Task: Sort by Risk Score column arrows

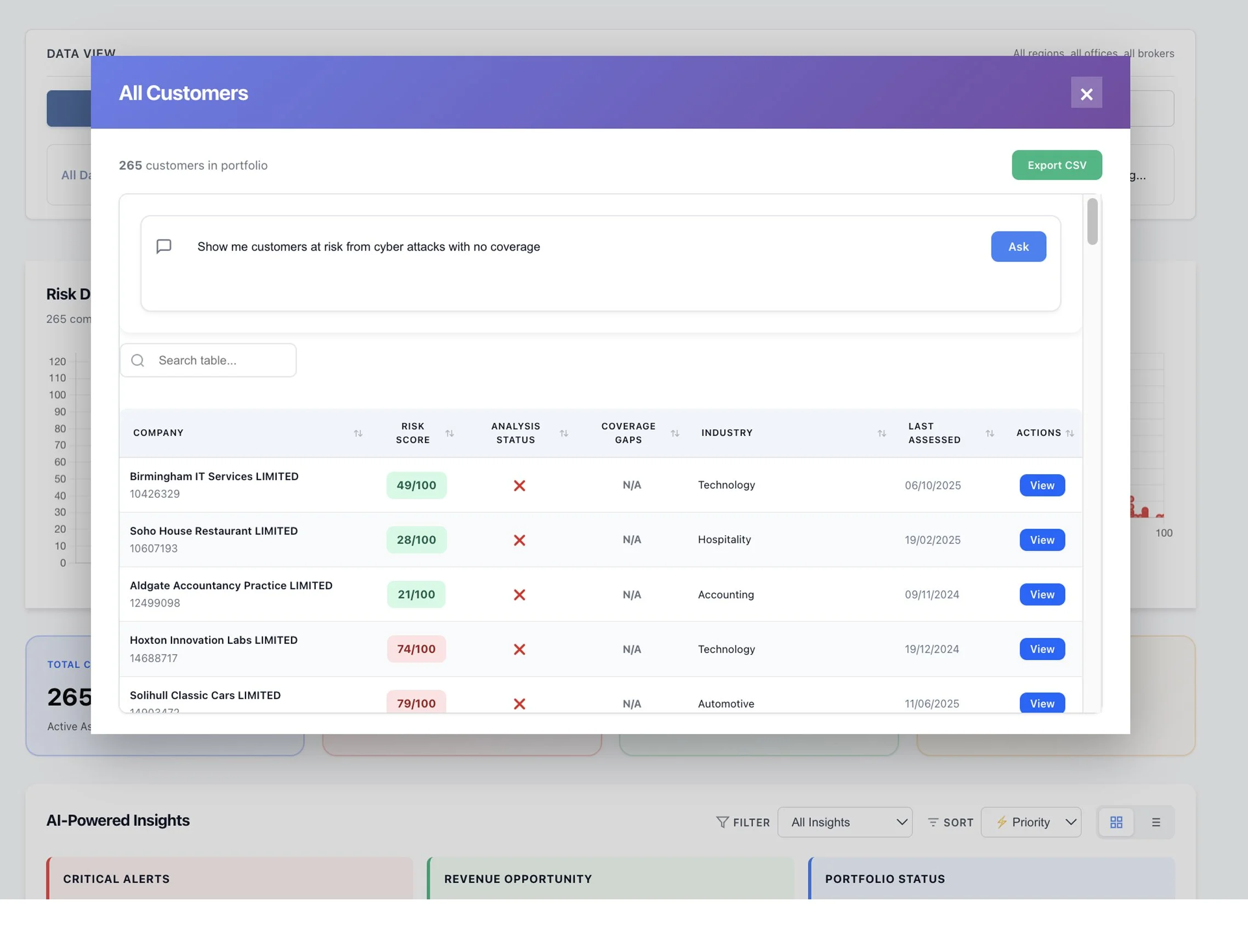Action: 449,433
